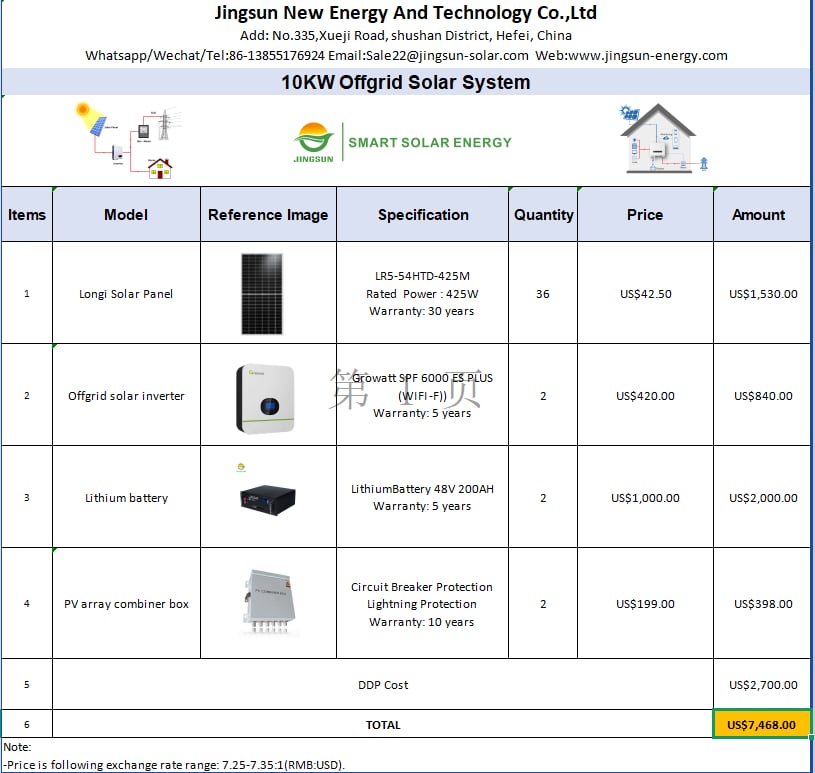Select the 'Items' header cell
Image resolution: width=815 pixels, height=773 pixels.
[27, 215]
